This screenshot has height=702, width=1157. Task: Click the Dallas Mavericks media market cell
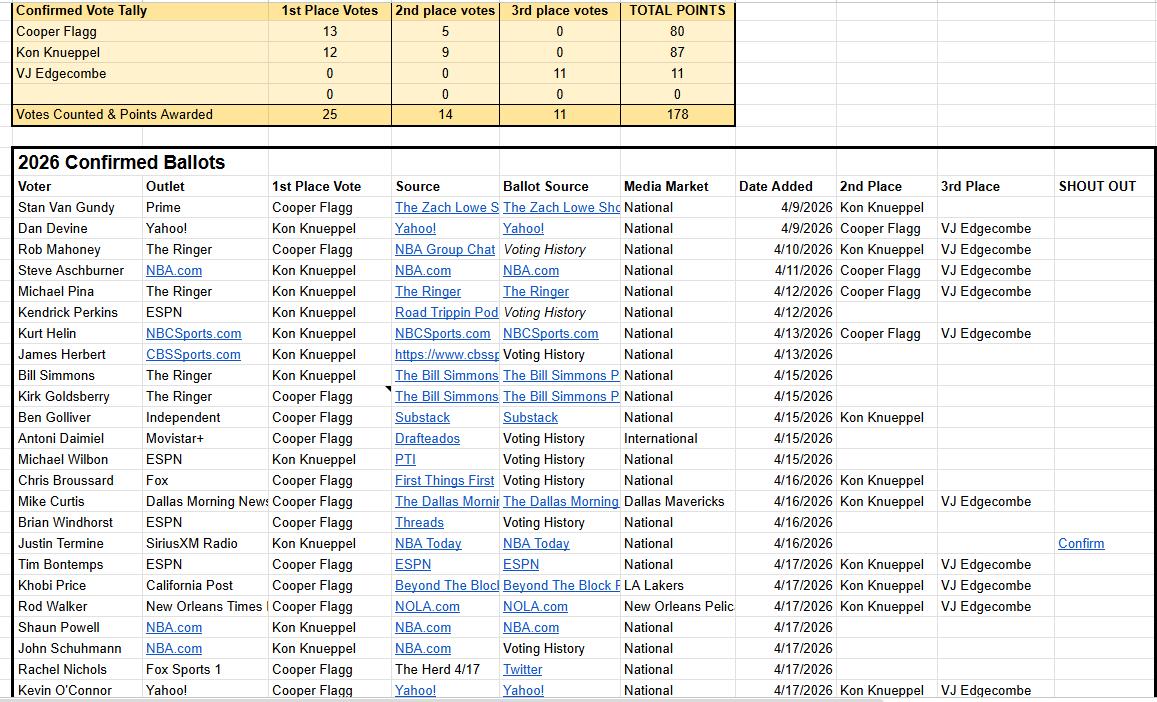pyautogui.click(x=673, y=501)
